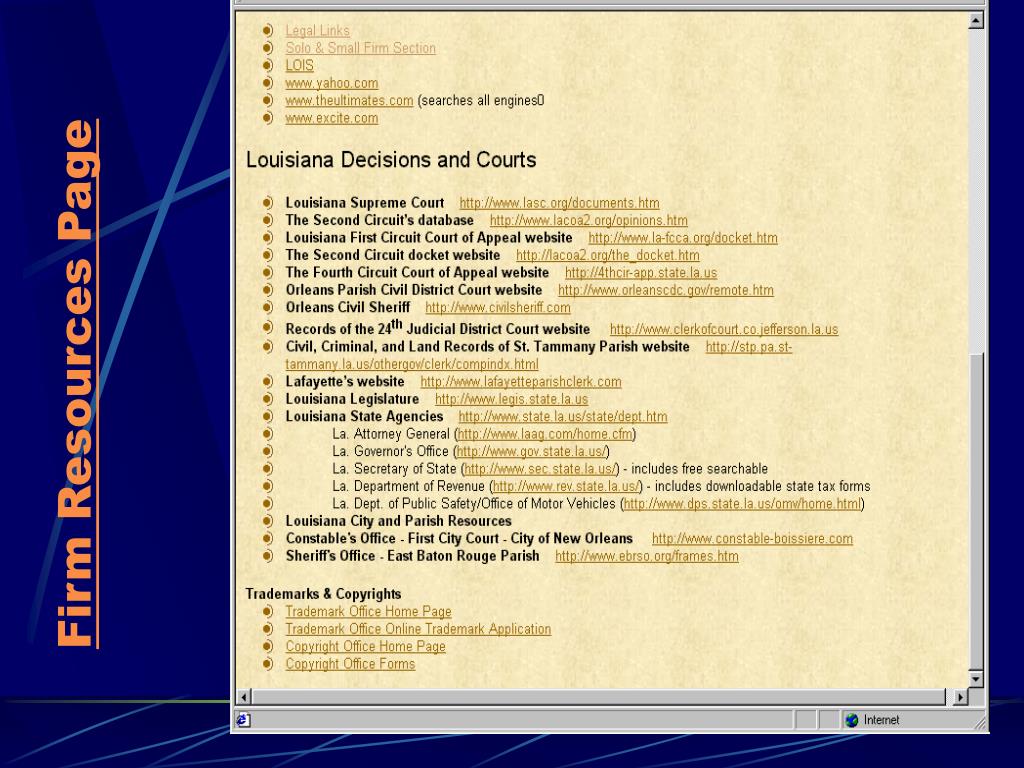1024x768 pixels.
Task: Open la-fcca.org docket link
Action: pos(683,238)
